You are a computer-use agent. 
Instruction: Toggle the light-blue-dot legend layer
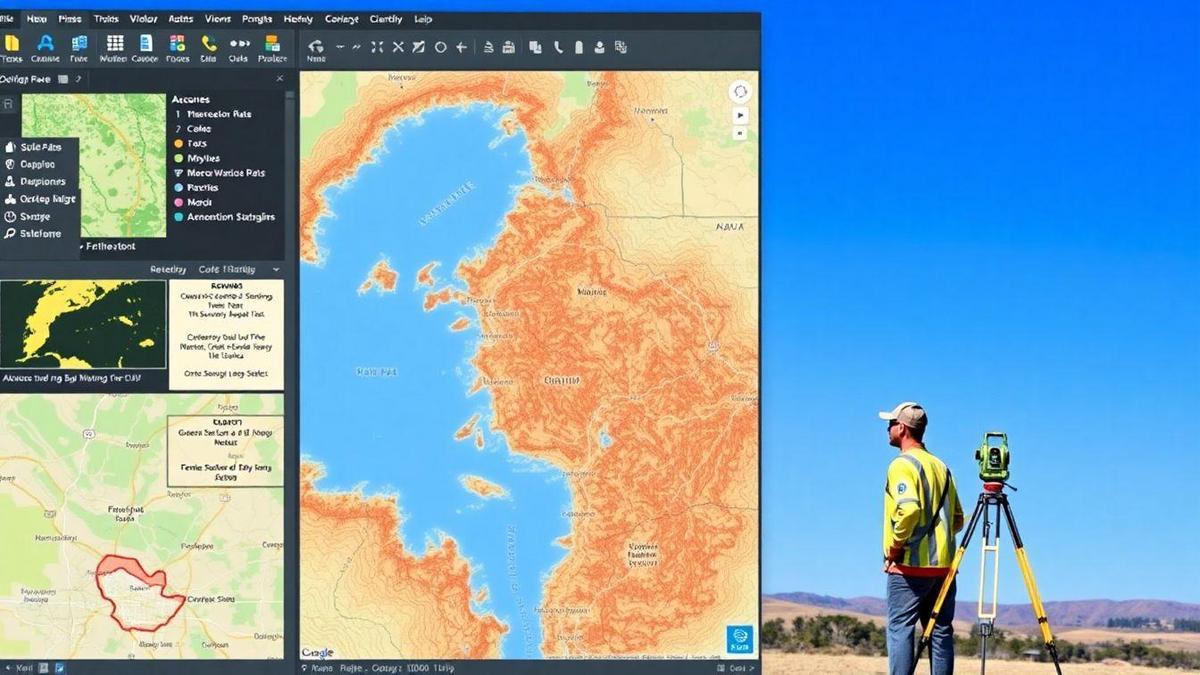[x=178, y=187]
